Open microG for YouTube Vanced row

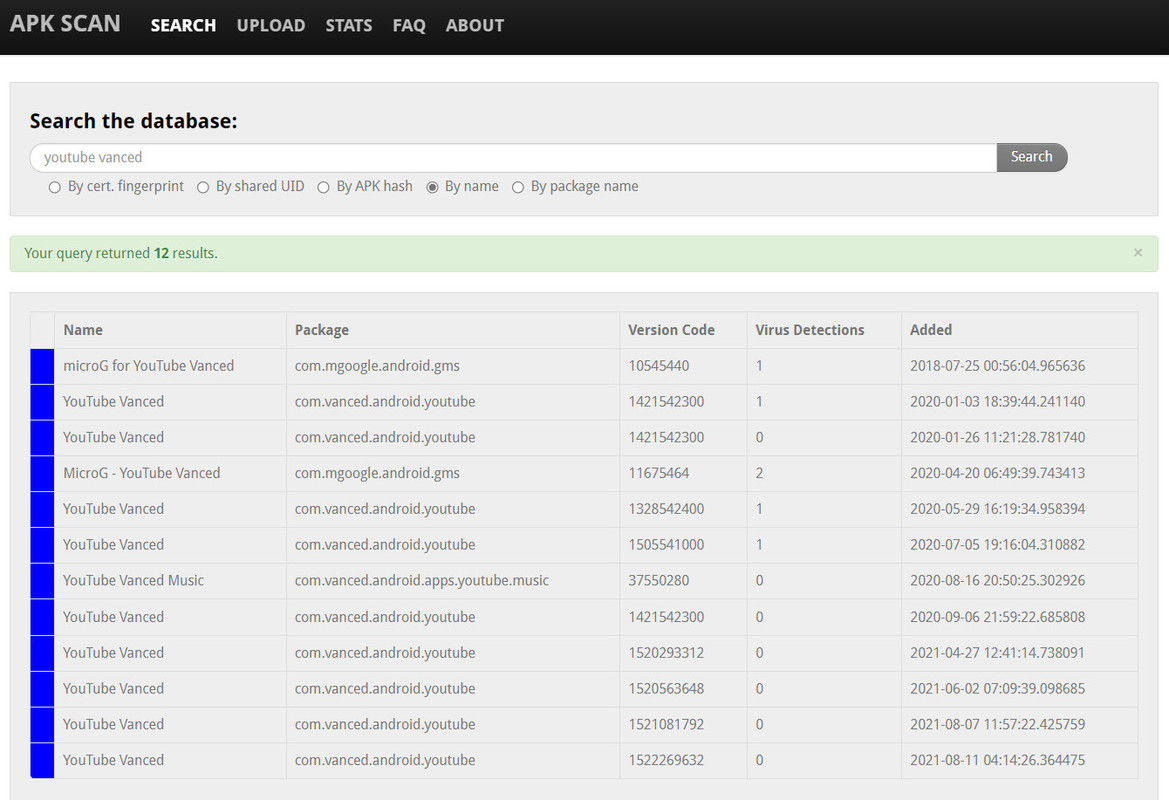point(584,366)
